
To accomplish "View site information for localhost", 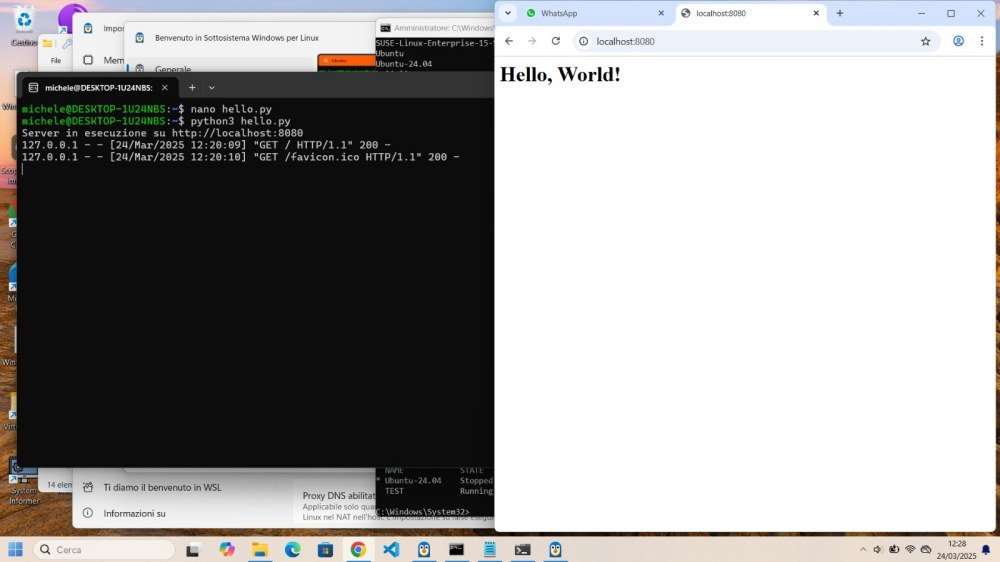I will tap(584, 41).
